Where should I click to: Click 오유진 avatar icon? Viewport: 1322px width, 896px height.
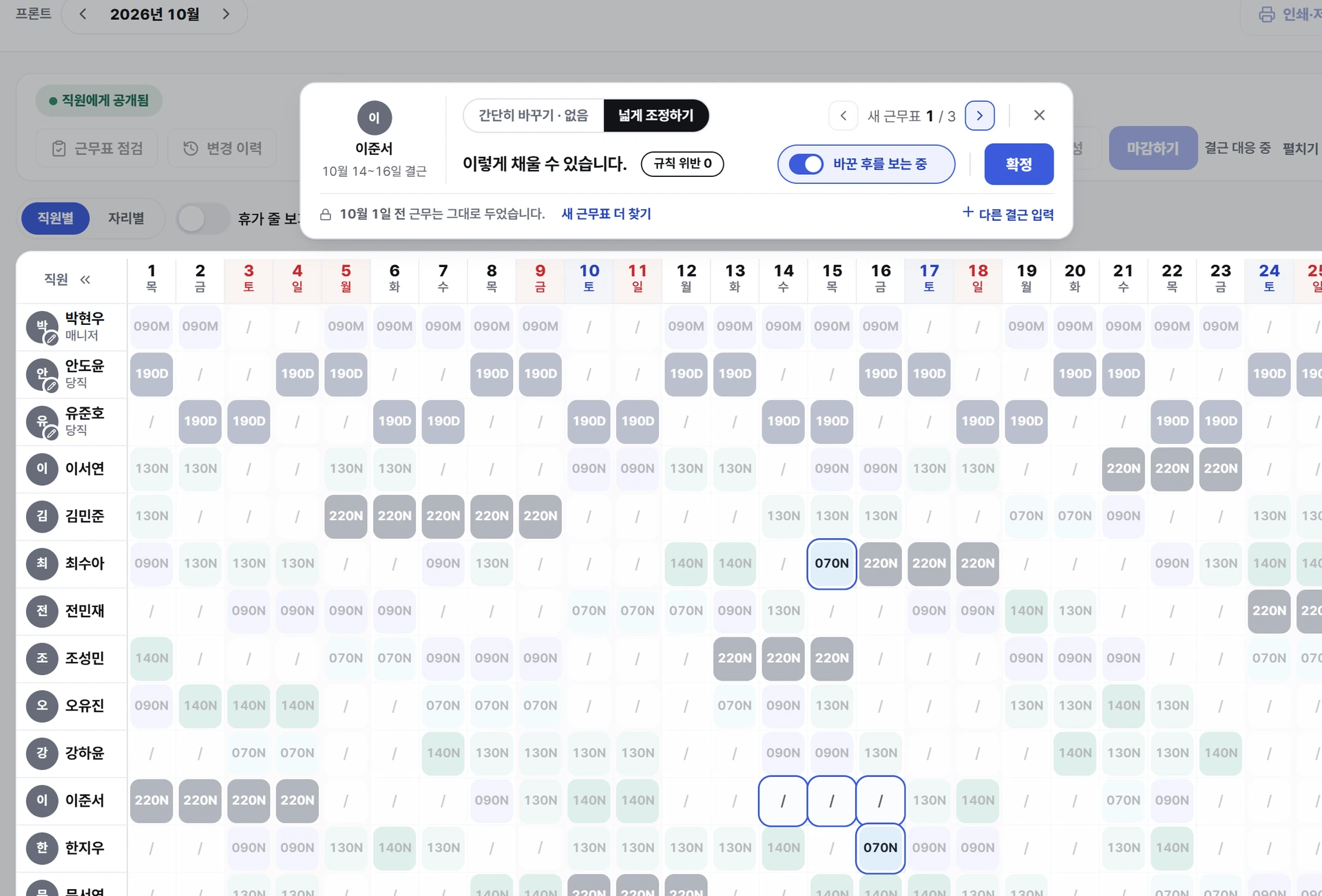(x=41, y=706)
